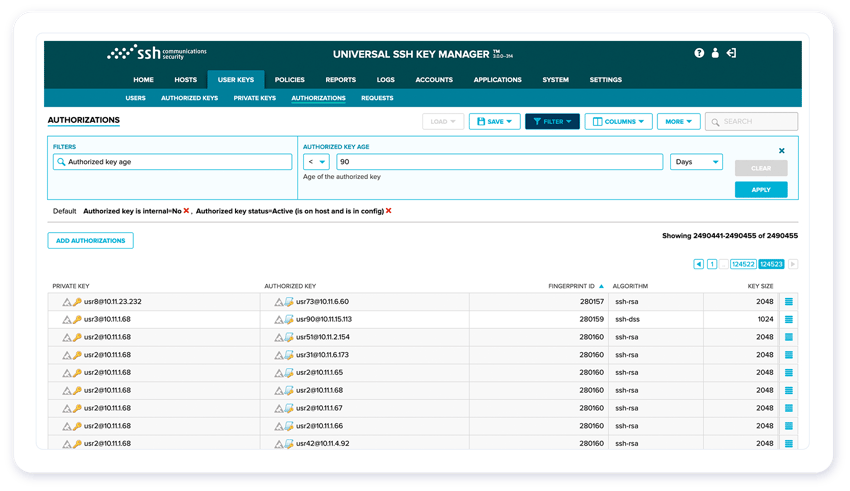This screenshot has height=491, width=850.
Task: Expand the Columns dropdown
Action: (618, 122)
